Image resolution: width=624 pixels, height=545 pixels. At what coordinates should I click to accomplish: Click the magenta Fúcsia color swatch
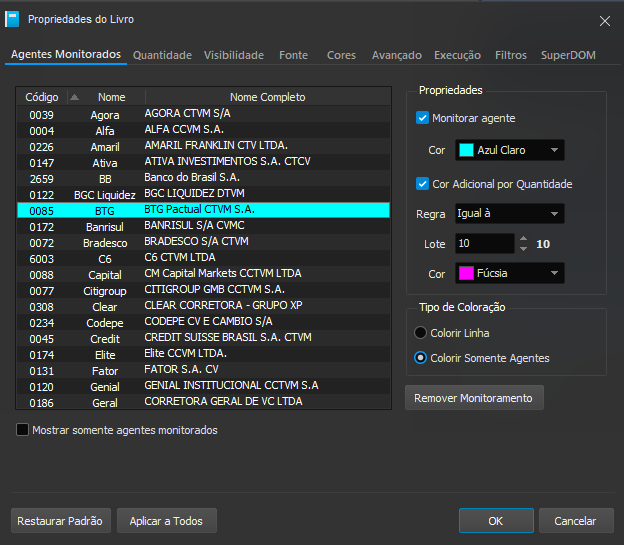coord(466,273)
